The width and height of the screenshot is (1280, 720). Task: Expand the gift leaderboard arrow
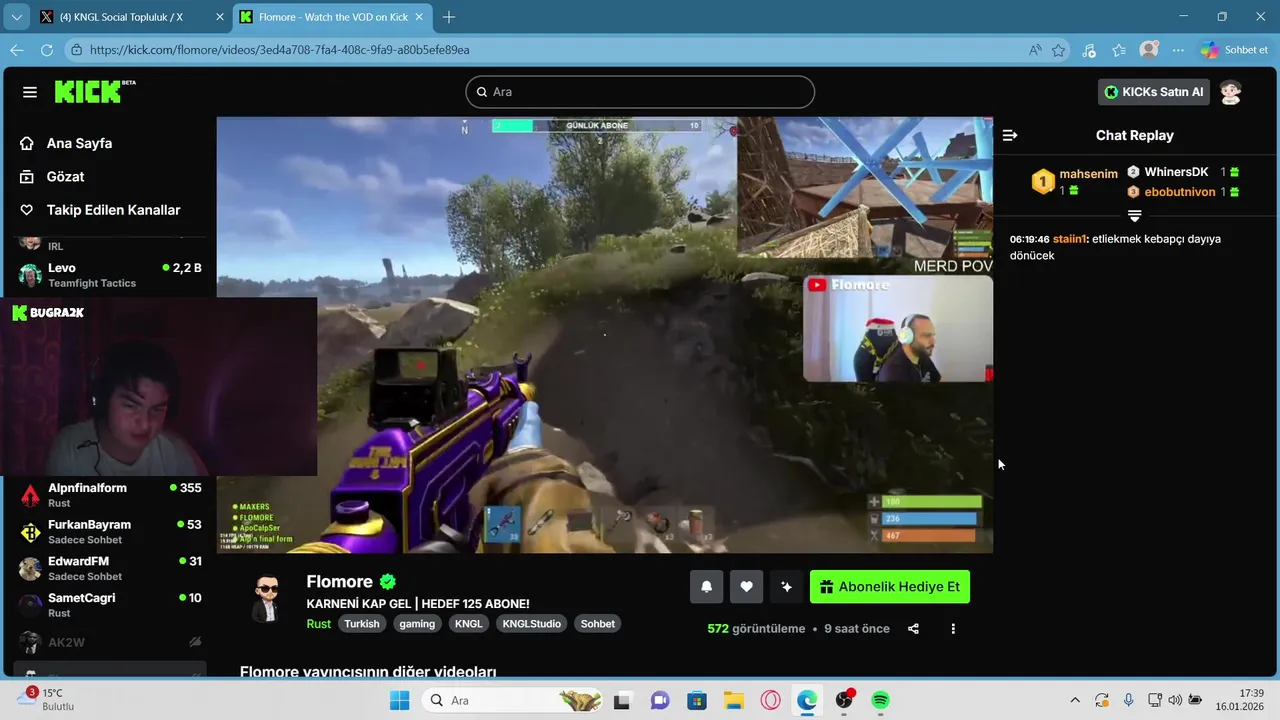(x=1134, y=216)
